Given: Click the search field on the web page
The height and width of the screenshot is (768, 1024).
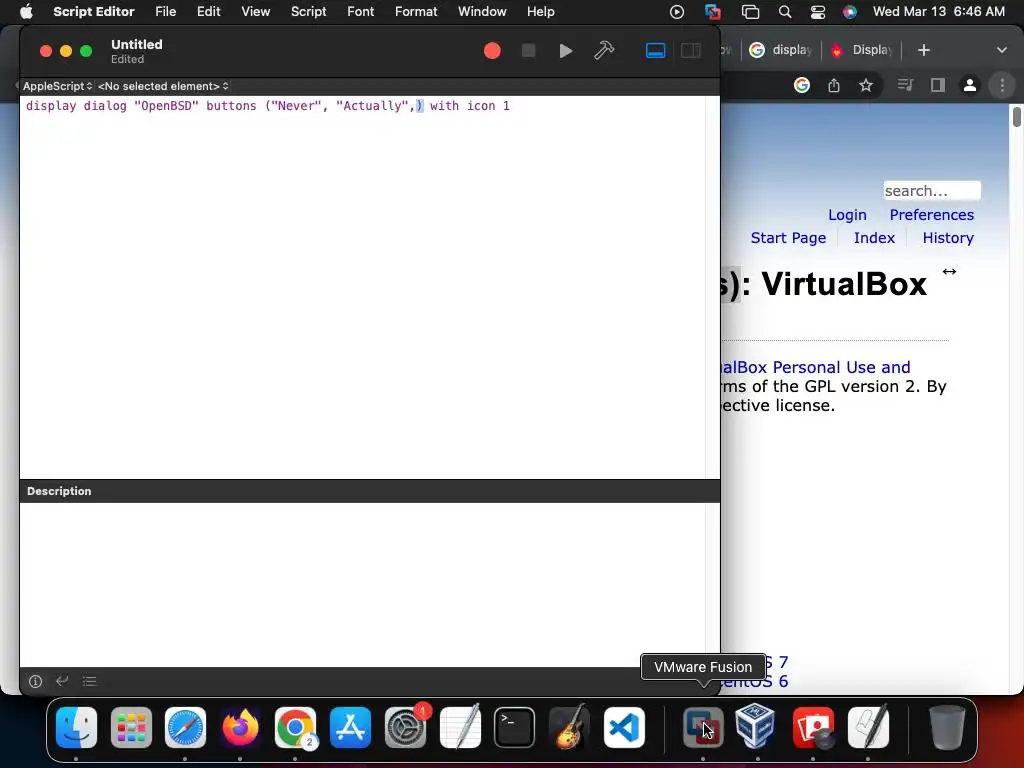Looking at the screenshot, I should [932, 191].
